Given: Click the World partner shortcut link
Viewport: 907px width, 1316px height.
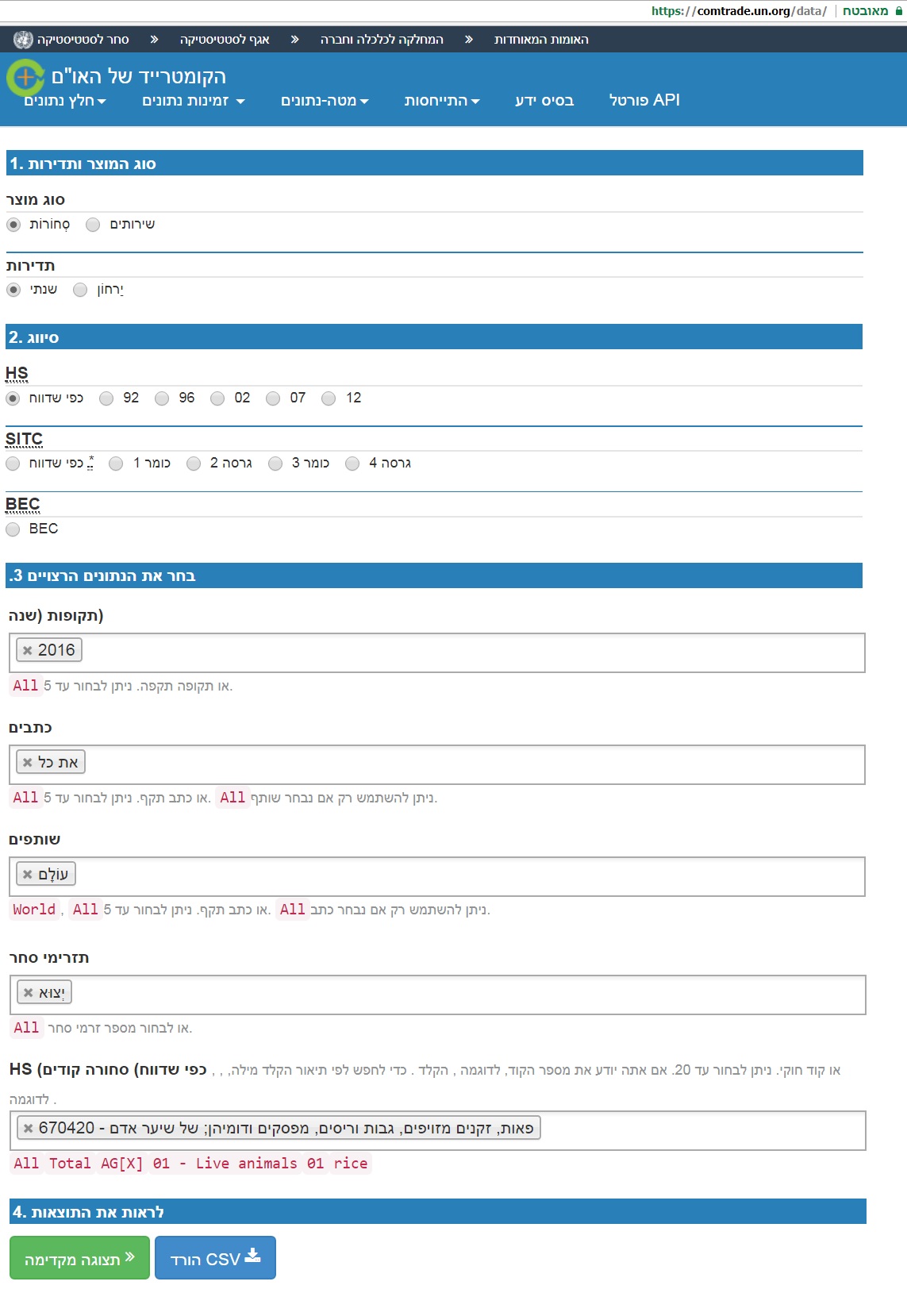Looking at the screenshot, I should point(34,910).
